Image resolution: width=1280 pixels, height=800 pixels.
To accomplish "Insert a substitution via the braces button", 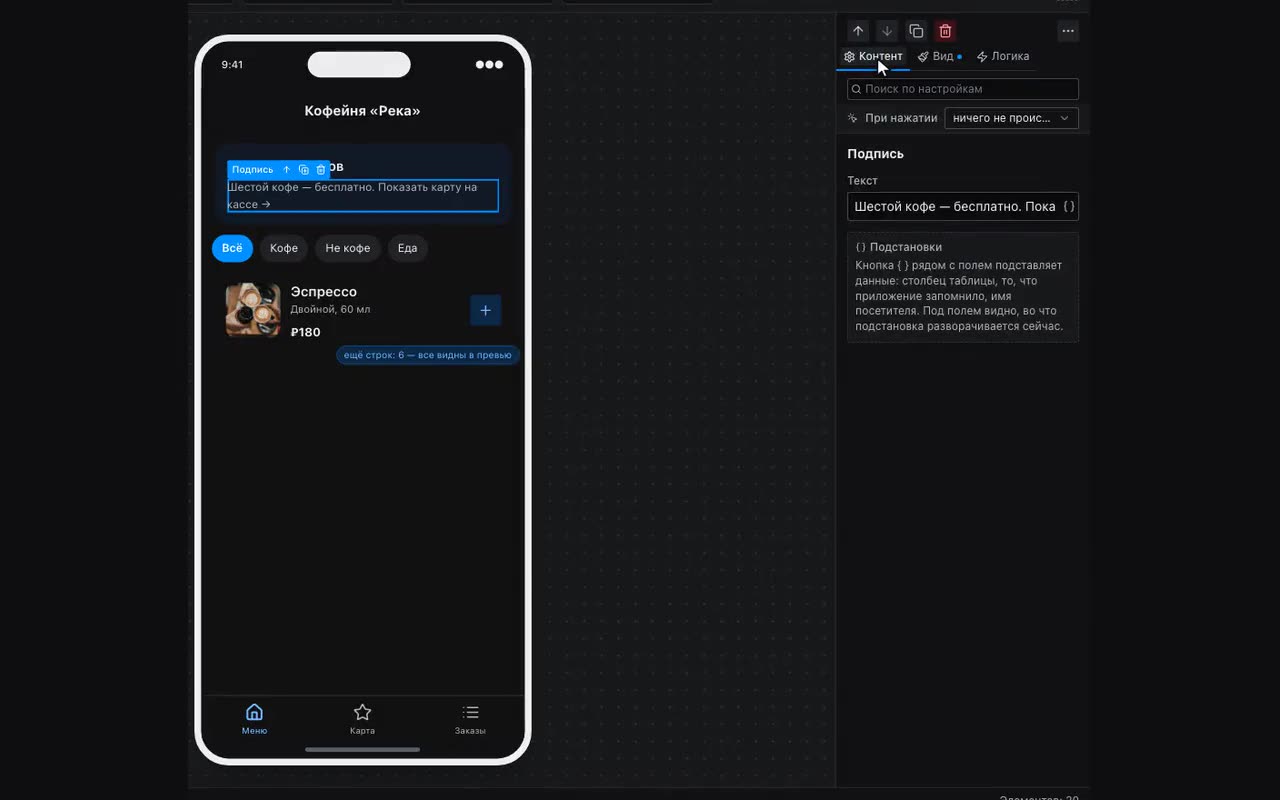I will tap(1069, 206).
